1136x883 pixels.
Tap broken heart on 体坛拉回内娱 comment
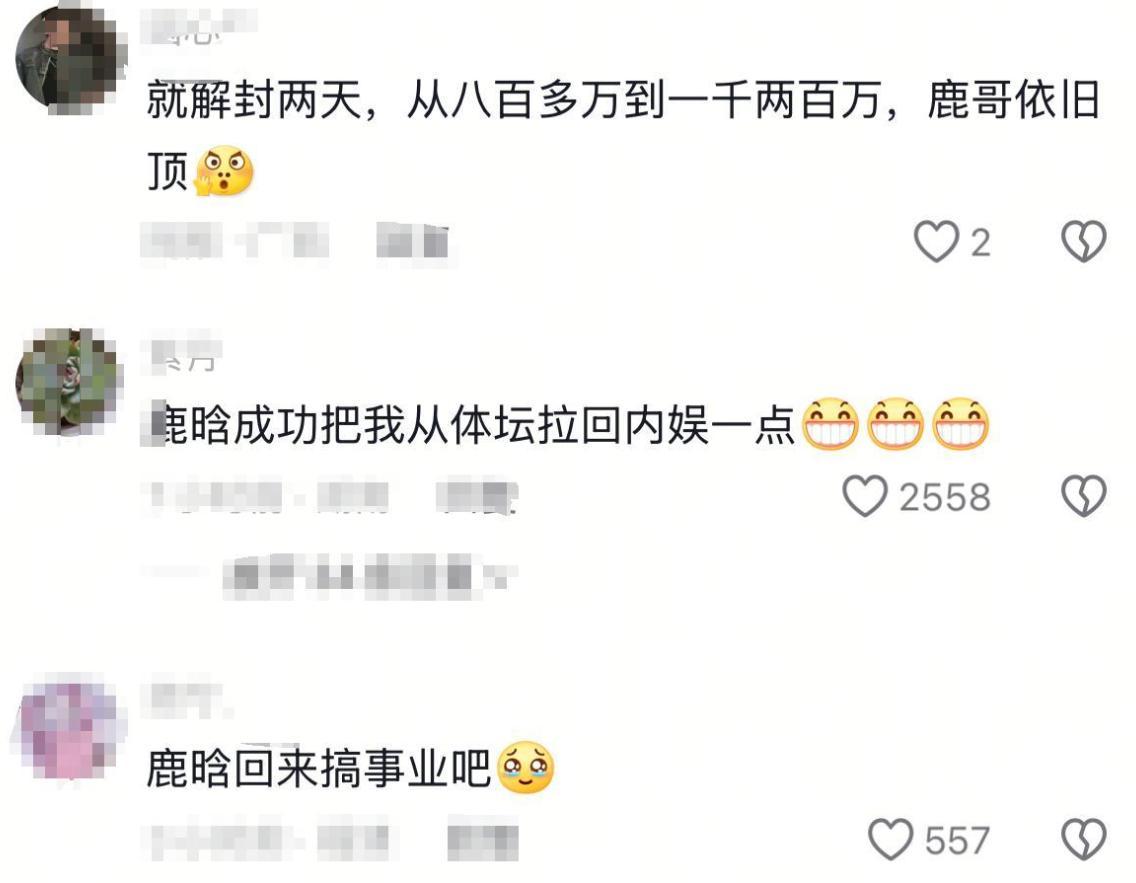click(x=1084, y=496)
